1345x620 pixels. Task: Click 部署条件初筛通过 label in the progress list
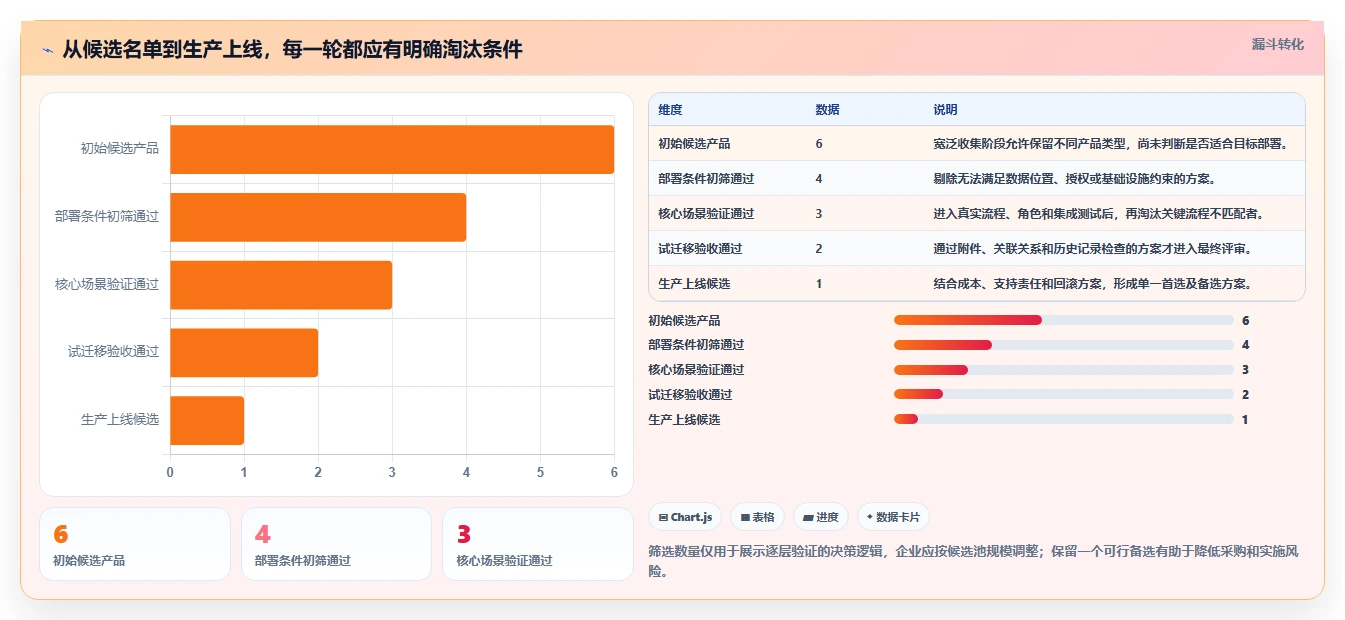[696, 345]
